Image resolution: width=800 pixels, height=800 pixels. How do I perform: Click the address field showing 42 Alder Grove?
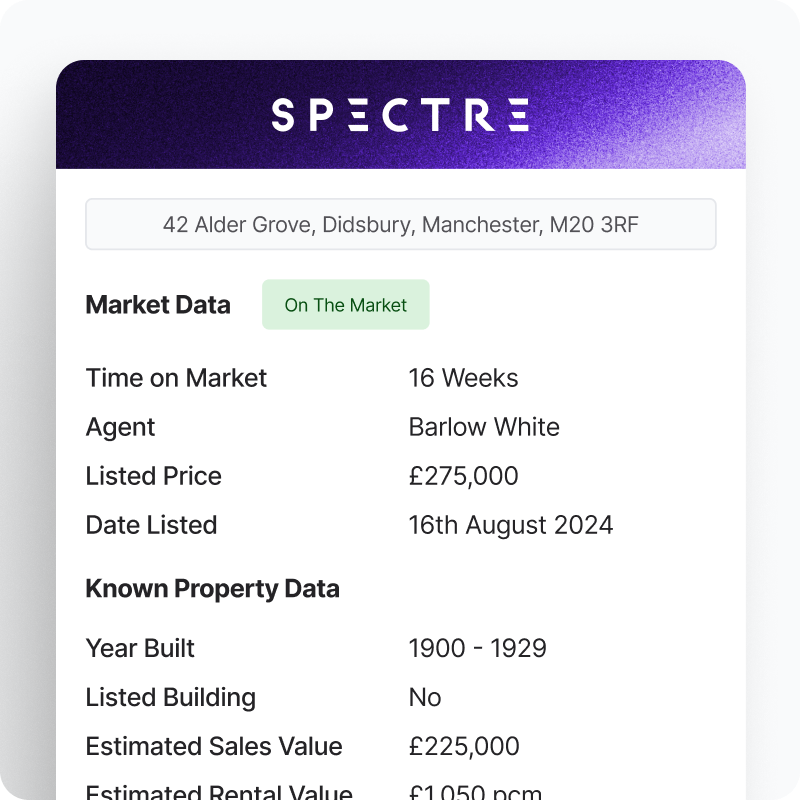click(x=401, y=224)
